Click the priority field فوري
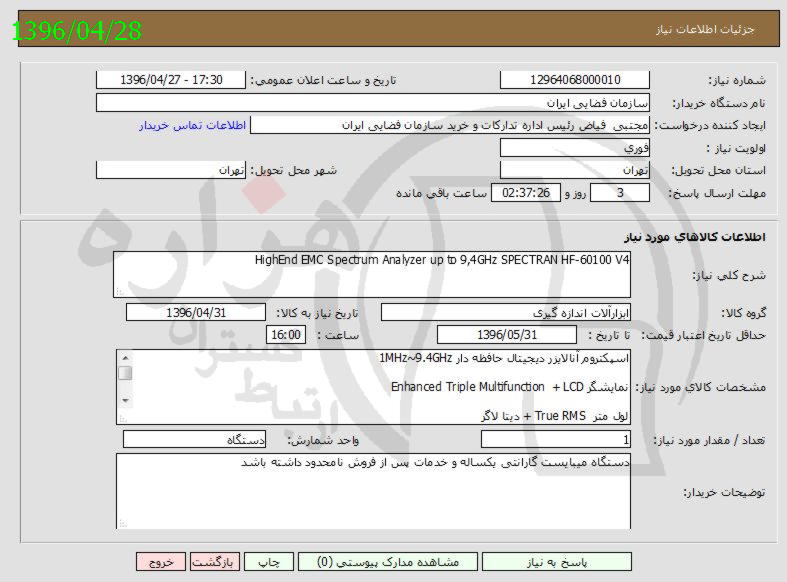The image size is (787, 582). point(575,148)
